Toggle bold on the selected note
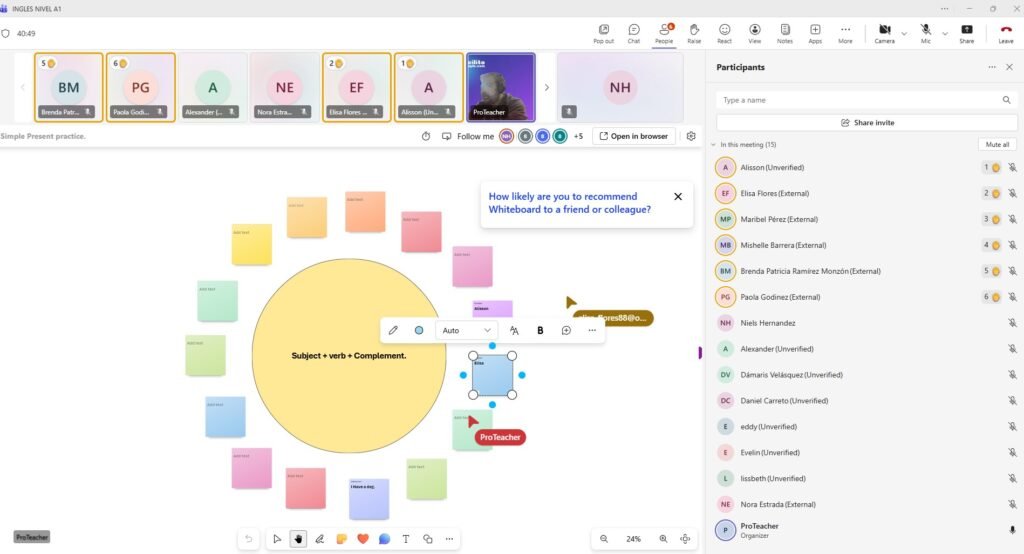This screenshot has height=554, width=1024. pos(540,330)
